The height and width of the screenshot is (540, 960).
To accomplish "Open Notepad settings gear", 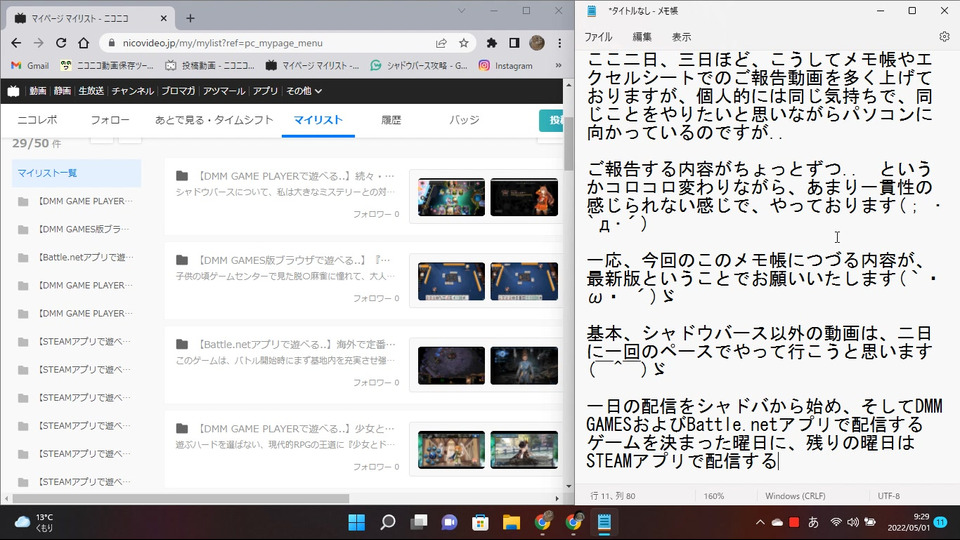I will (944, 37).
